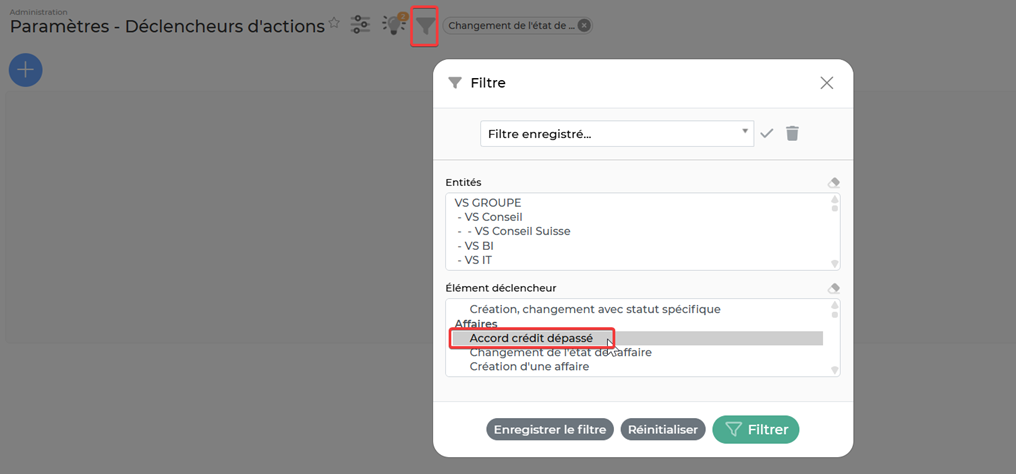Open the lightbulb tips icon
The width and height of the screenshot is (1016, 474).
(395, 25)
